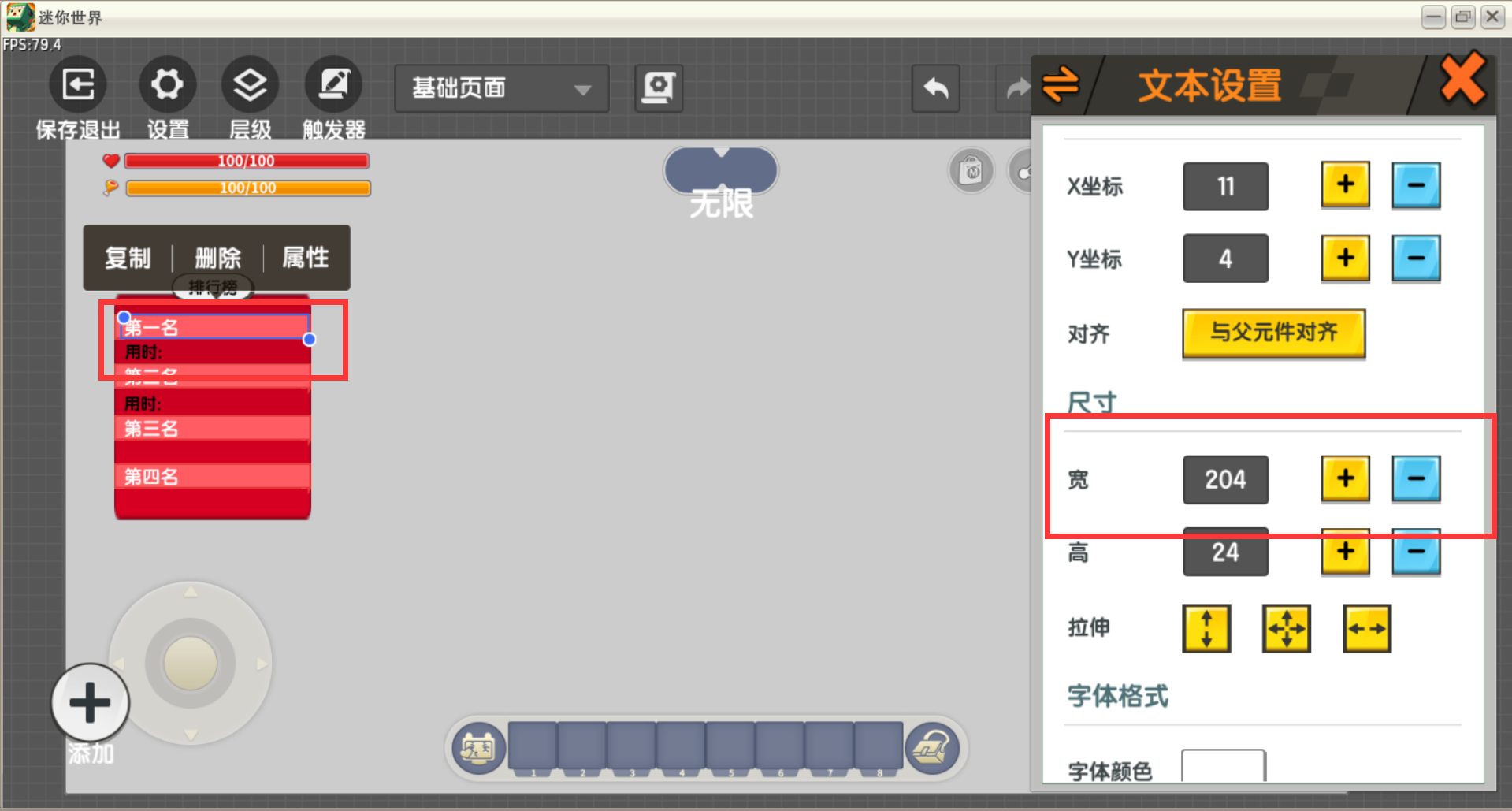The width and height of the screenshot is (1512, 811).
Task: Choose 复制 in the context menu
Action: 128,258
